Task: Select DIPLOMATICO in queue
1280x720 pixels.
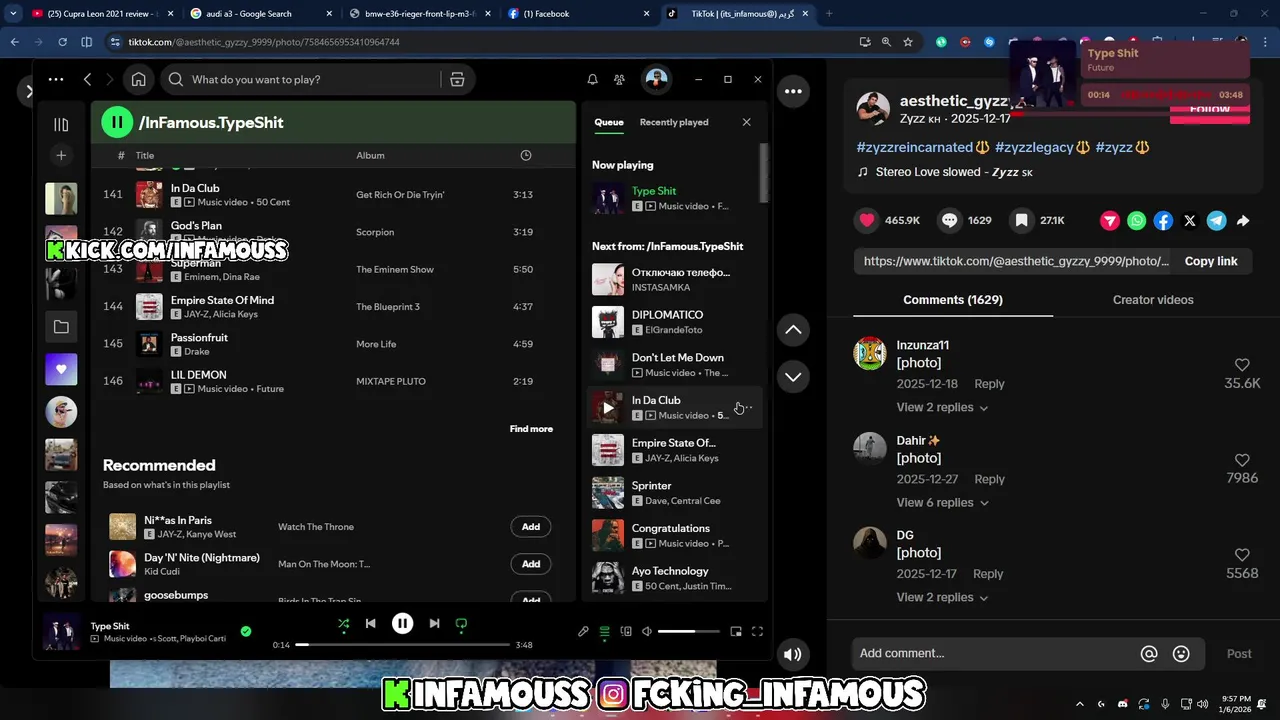Action: (x=674, y=322)
